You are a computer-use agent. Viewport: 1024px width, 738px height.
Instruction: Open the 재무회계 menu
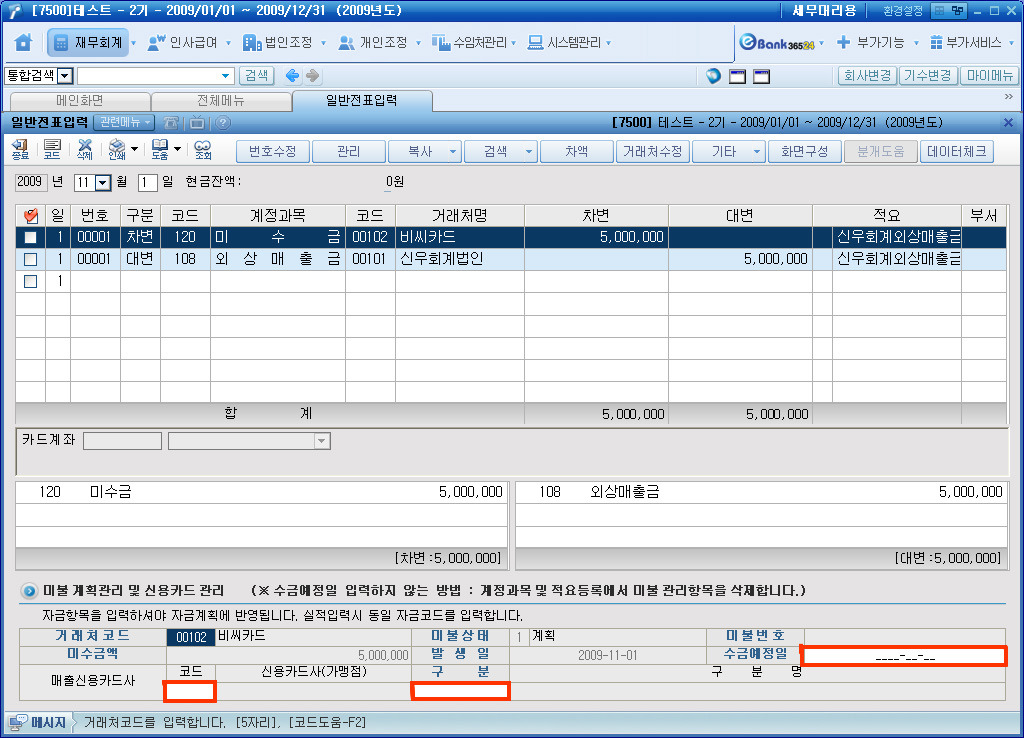click(x=88, y=42)
